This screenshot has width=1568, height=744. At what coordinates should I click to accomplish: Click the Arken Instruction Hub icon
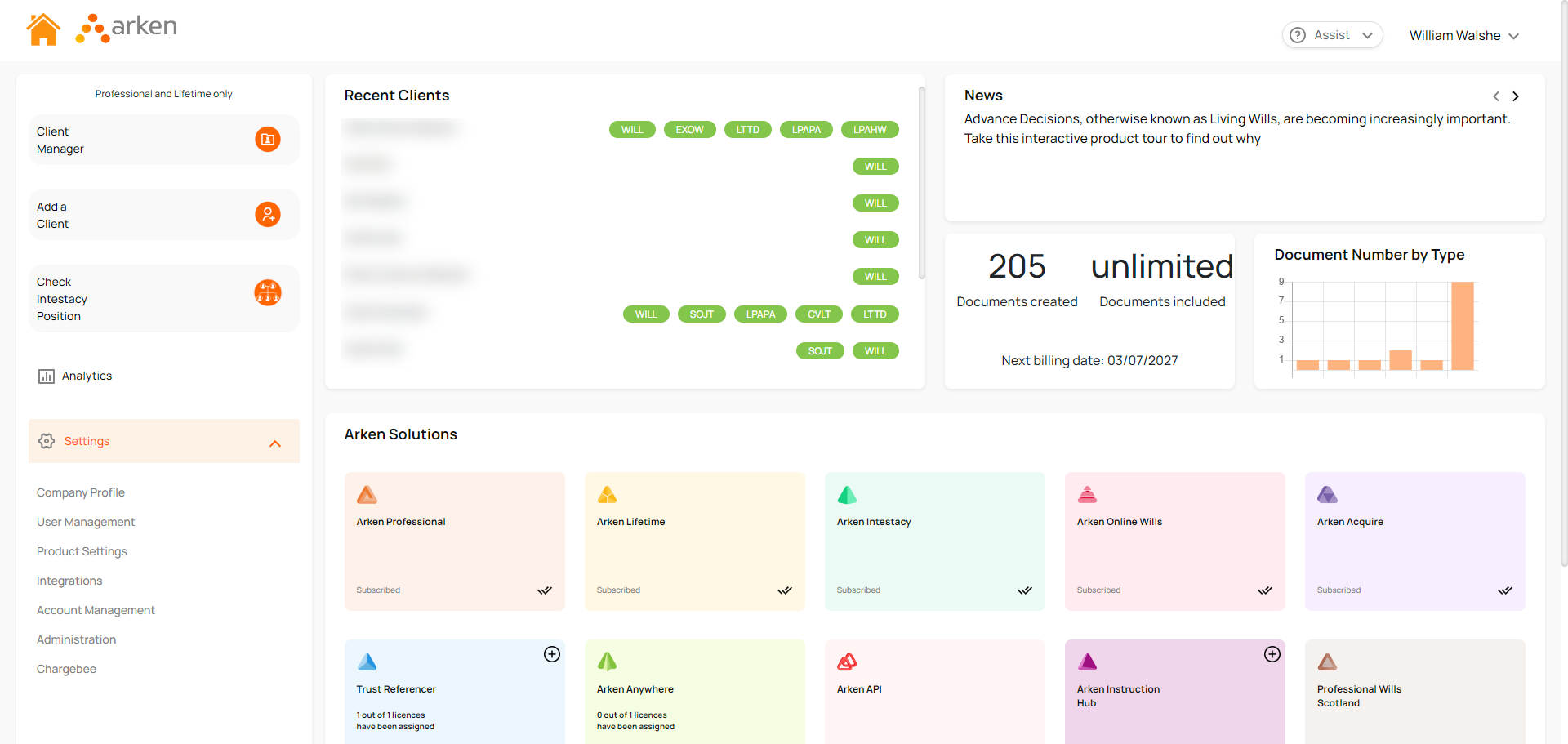click(1088, 662)
